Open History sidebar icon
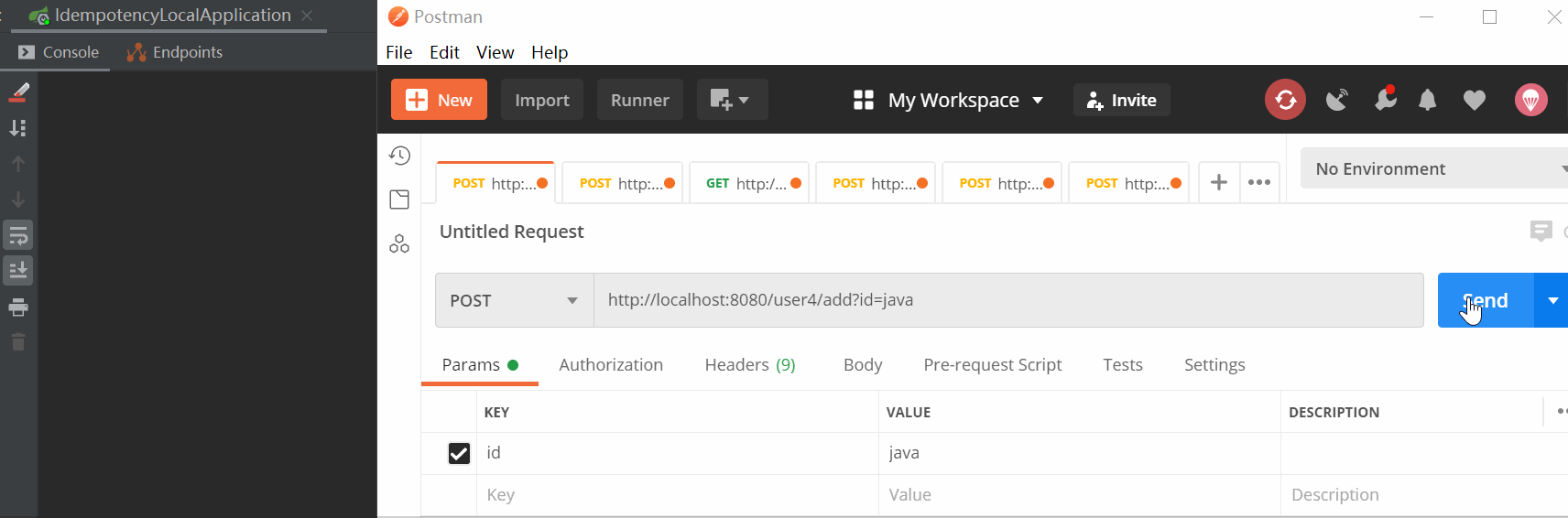 tap(399, 156)
